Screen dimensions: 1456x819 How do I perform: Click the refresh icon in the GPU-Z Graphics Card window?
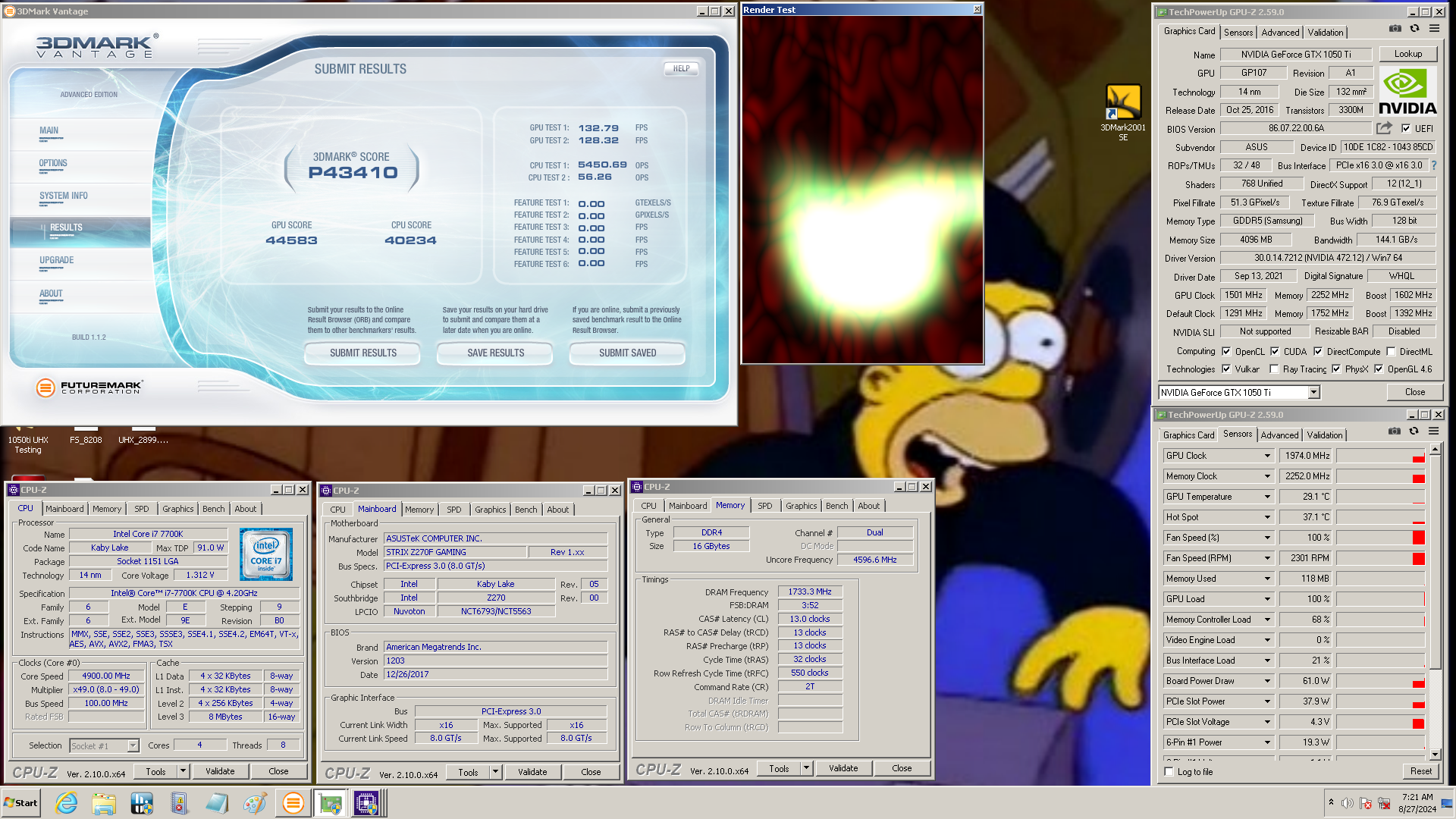coord(1415,29)
